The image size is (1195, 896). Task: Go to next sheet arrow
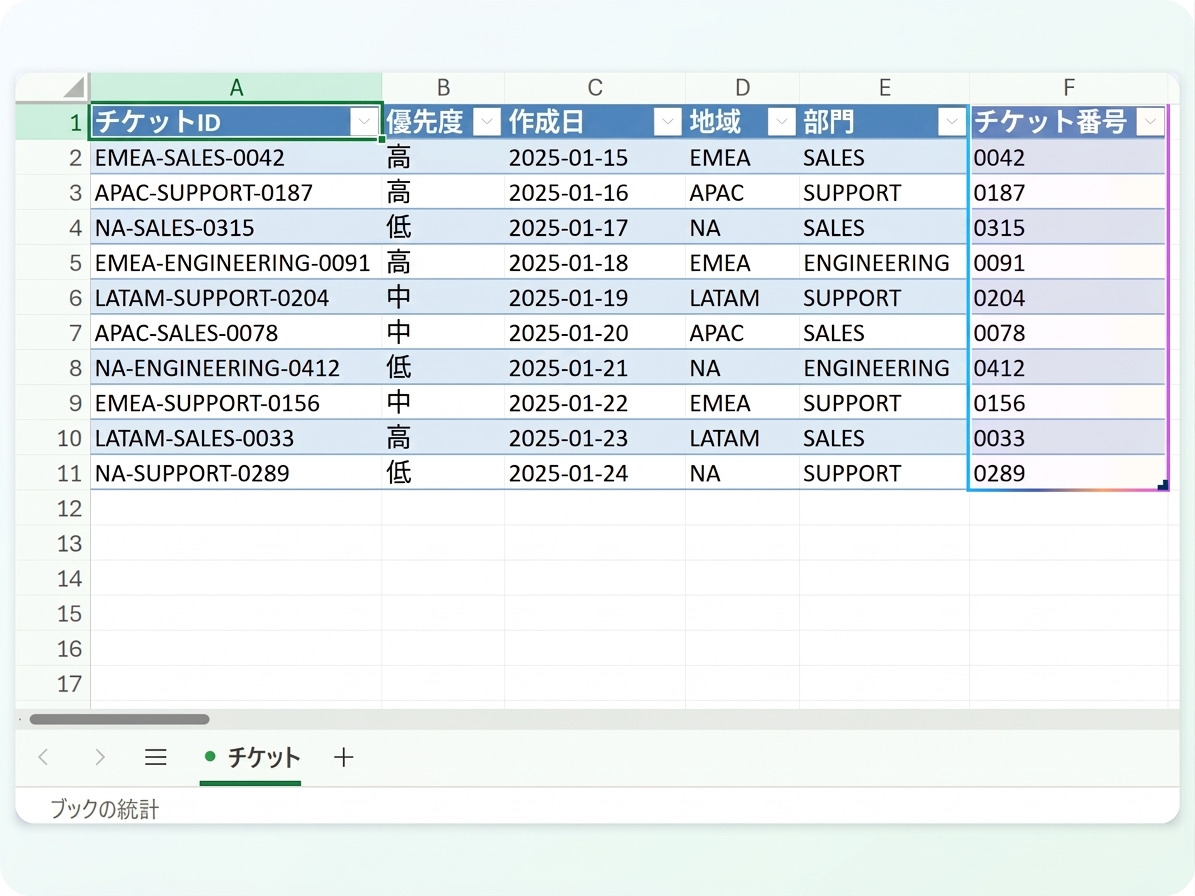point(100,757)
